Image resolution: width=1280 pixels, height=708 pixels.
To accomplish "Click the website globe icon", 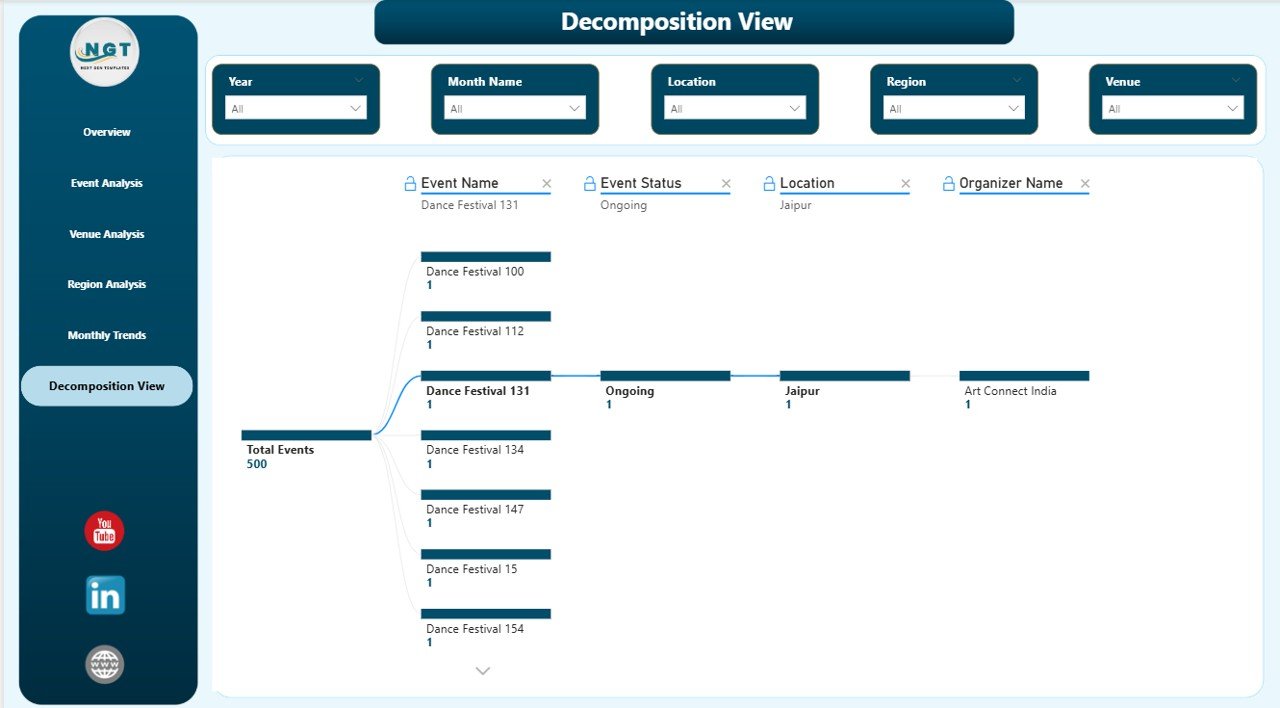I will 104,664.
